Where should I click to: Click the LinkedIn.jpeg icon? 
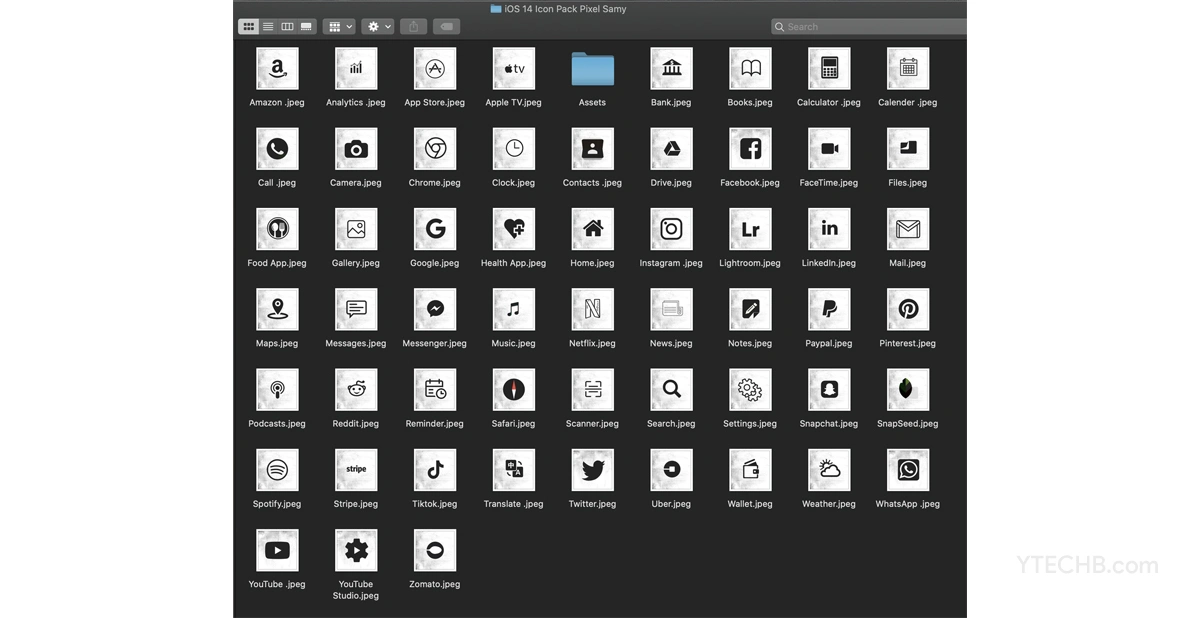coord(829,229)
